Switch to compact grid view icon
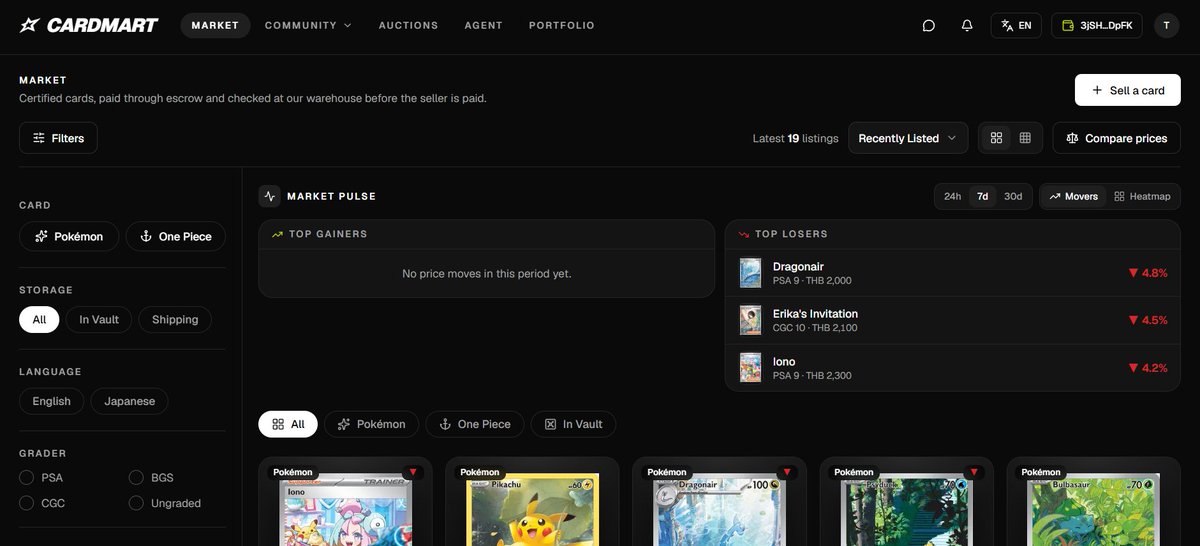Image resolution: width=1200 pixels, height=546 pixels. click(x=1025, y=138)
